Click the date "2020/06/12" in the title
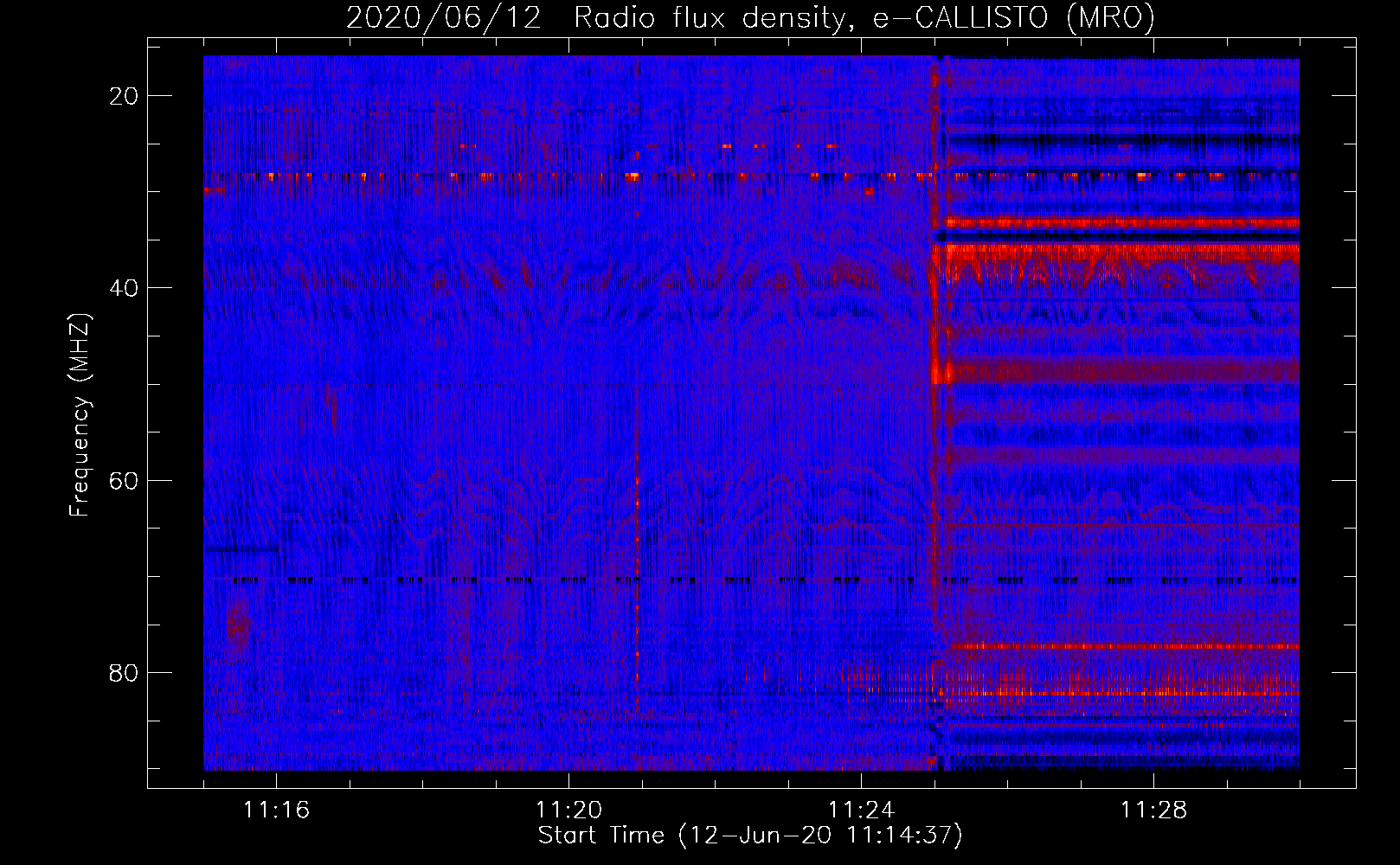This screenshot has height=865, width=1400. click(444, 18)
